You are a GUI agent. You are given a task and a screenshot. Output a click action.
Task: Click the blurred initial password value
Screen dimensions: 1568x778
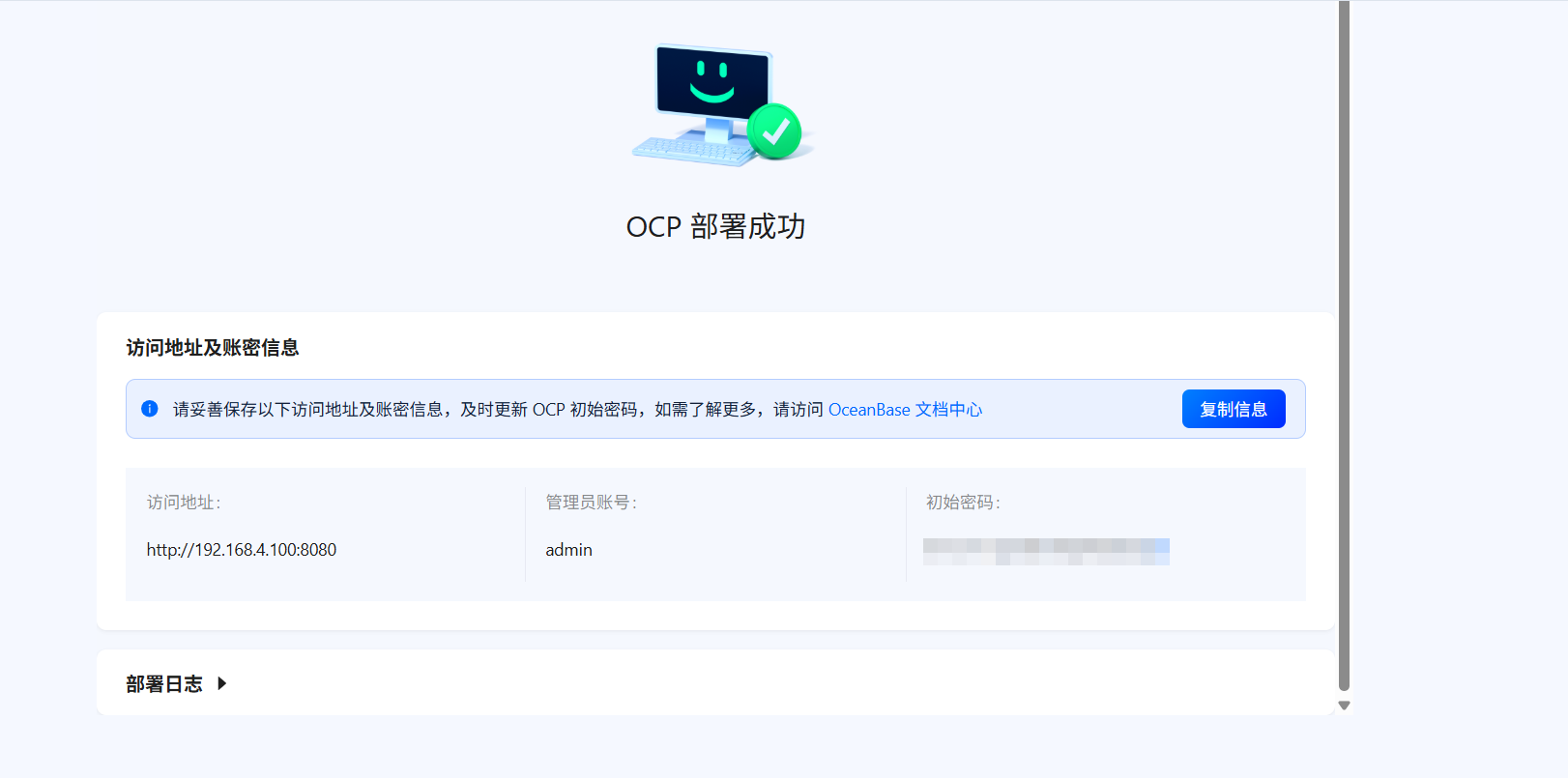pos(1046,552)
